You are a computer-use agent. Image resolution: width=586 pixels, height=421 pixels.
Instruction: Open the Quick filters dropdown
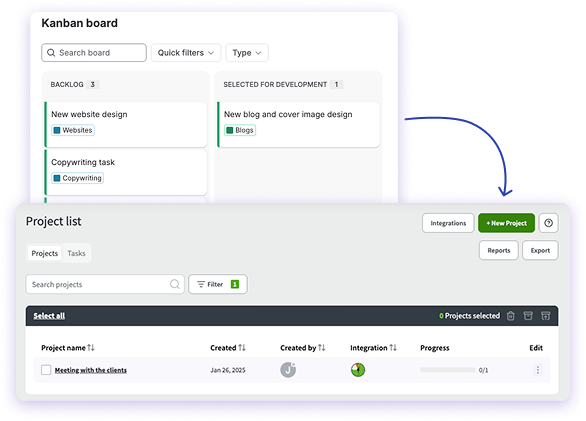pyautogui.click(x=186, y=53)
